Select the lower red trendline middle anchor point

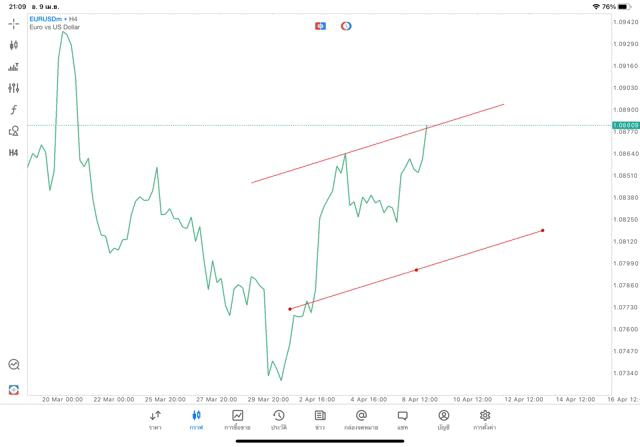416,270
